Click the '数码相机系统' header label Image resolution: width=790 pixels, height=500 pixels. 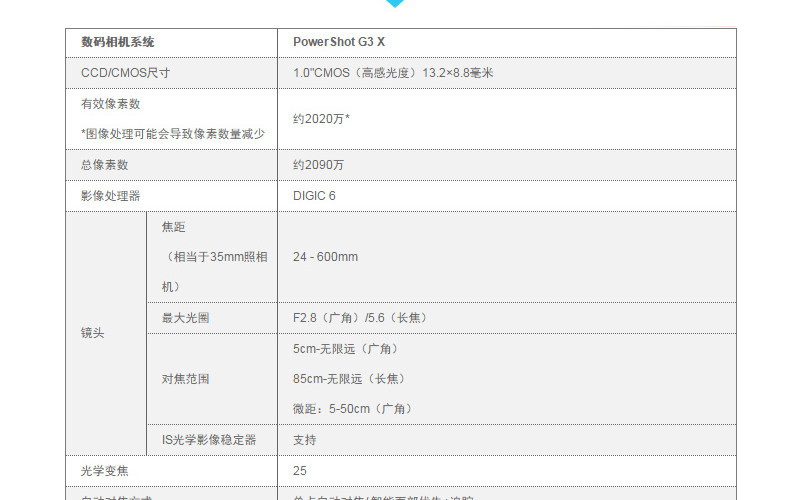click(x=117, y=42)
